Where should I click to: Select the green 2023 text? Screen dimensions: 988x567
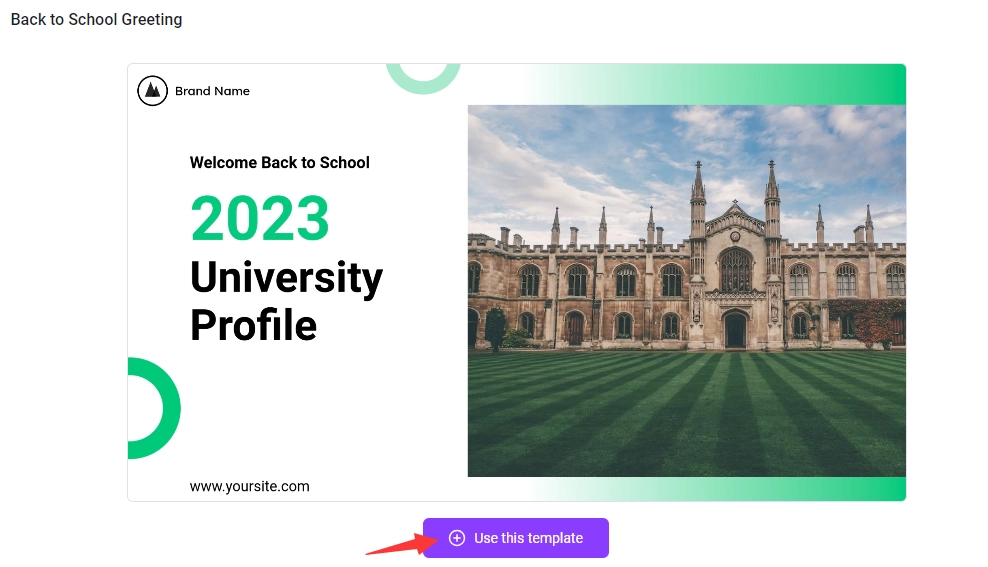coord(260,218)
